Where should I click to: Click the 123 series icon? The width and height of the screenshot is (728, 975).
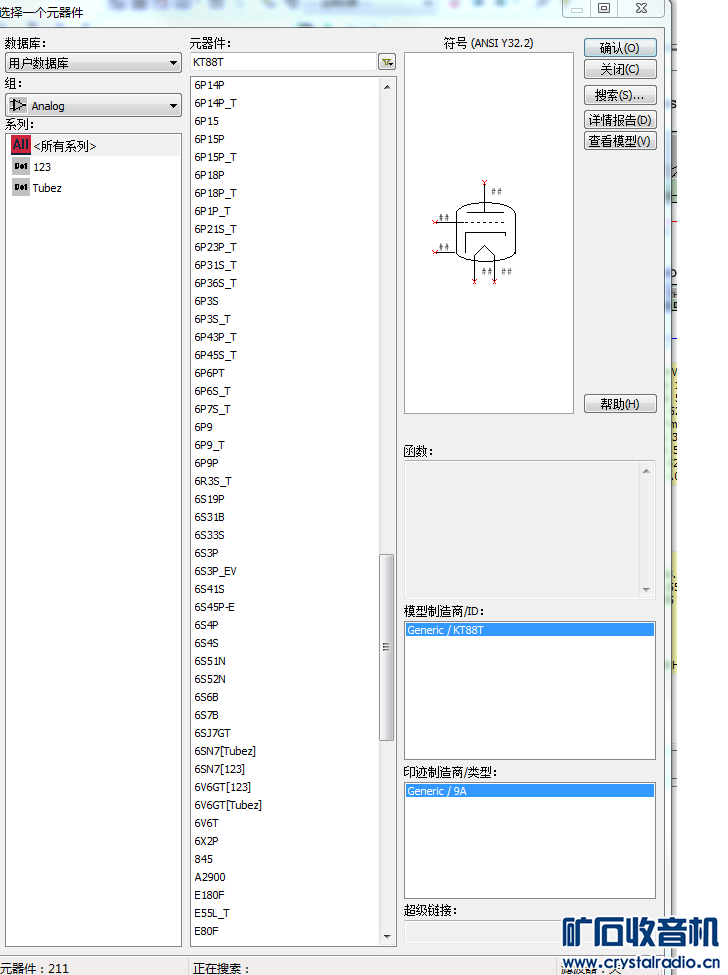[21, 167]
